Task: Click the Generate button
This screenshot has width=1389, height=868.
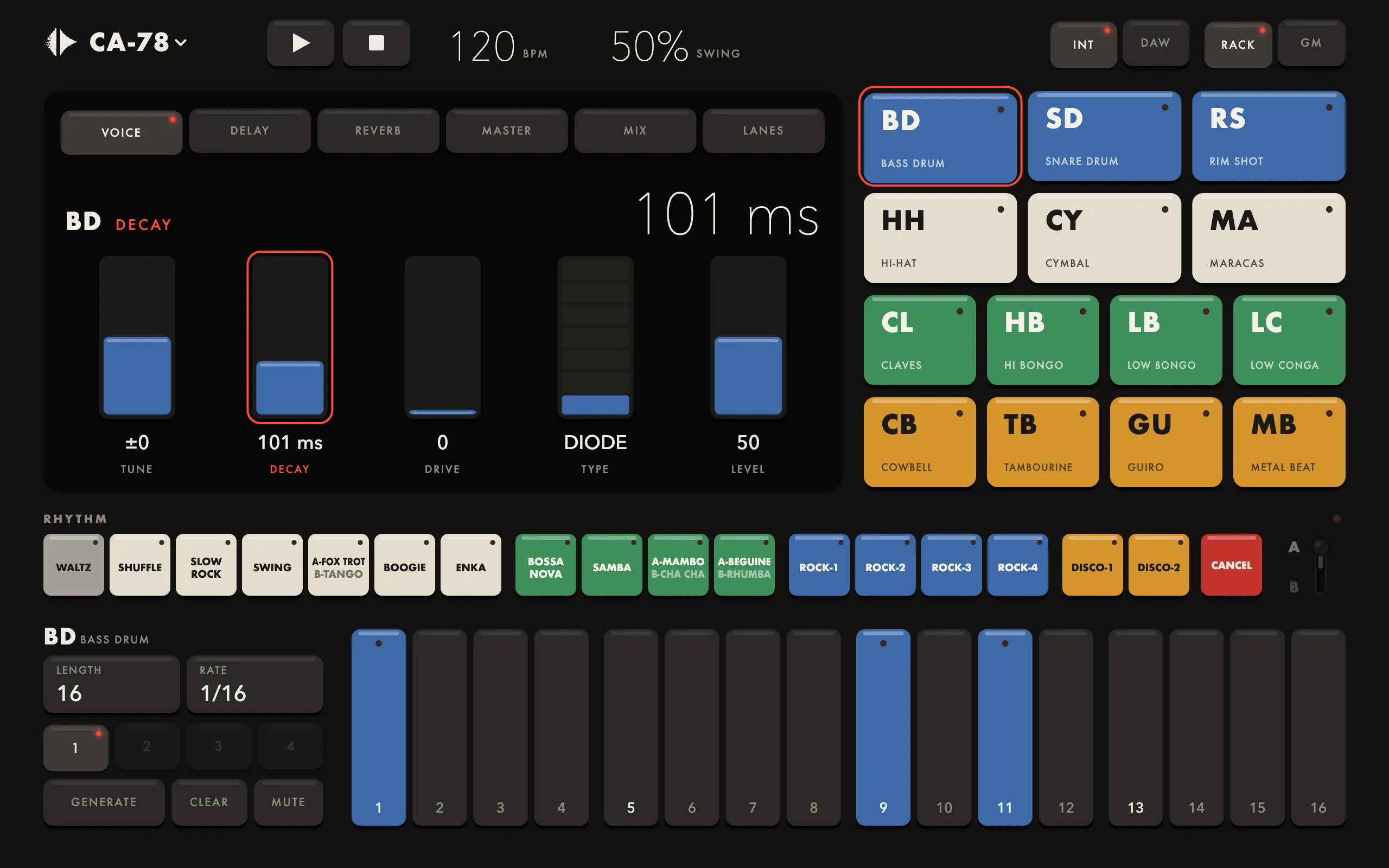Action: pyautogui.click(x=104, y=802)
